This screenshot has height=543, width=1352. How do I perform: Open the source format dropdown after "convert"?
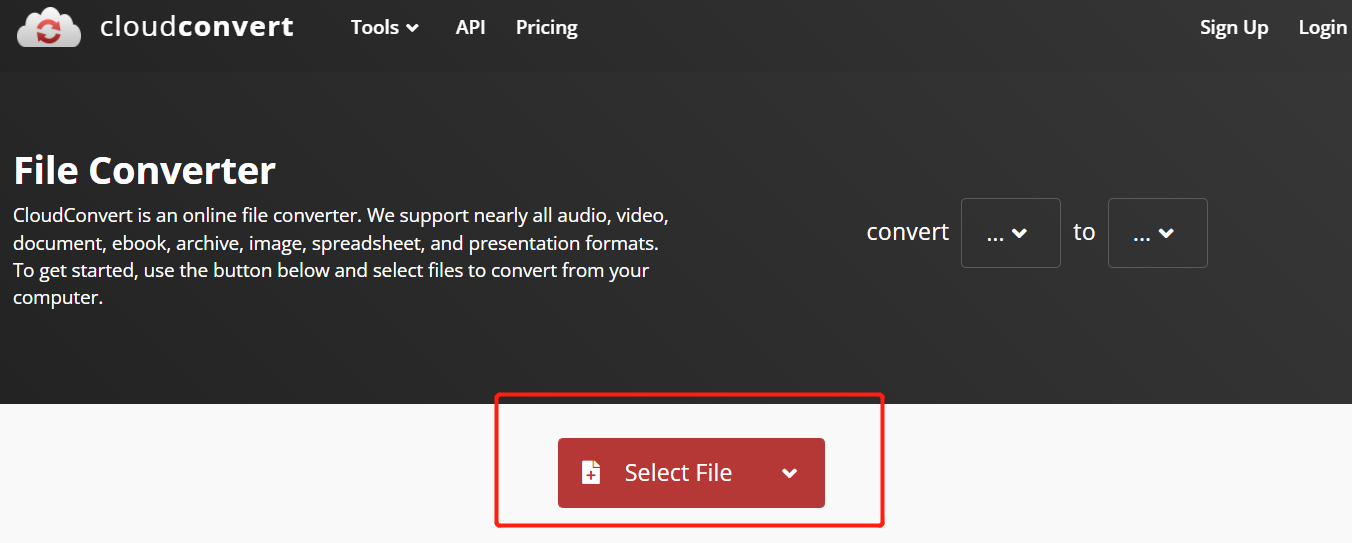pos(1010,233)
